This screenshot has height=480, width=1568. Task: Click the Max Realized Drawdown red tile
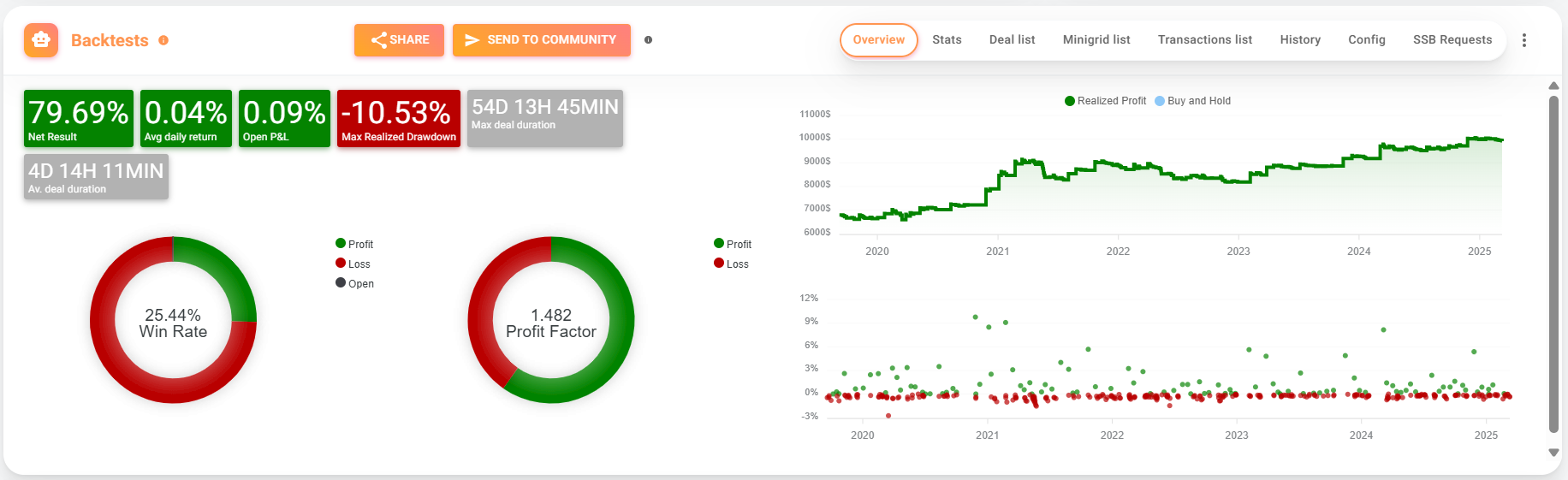(399, 118)
